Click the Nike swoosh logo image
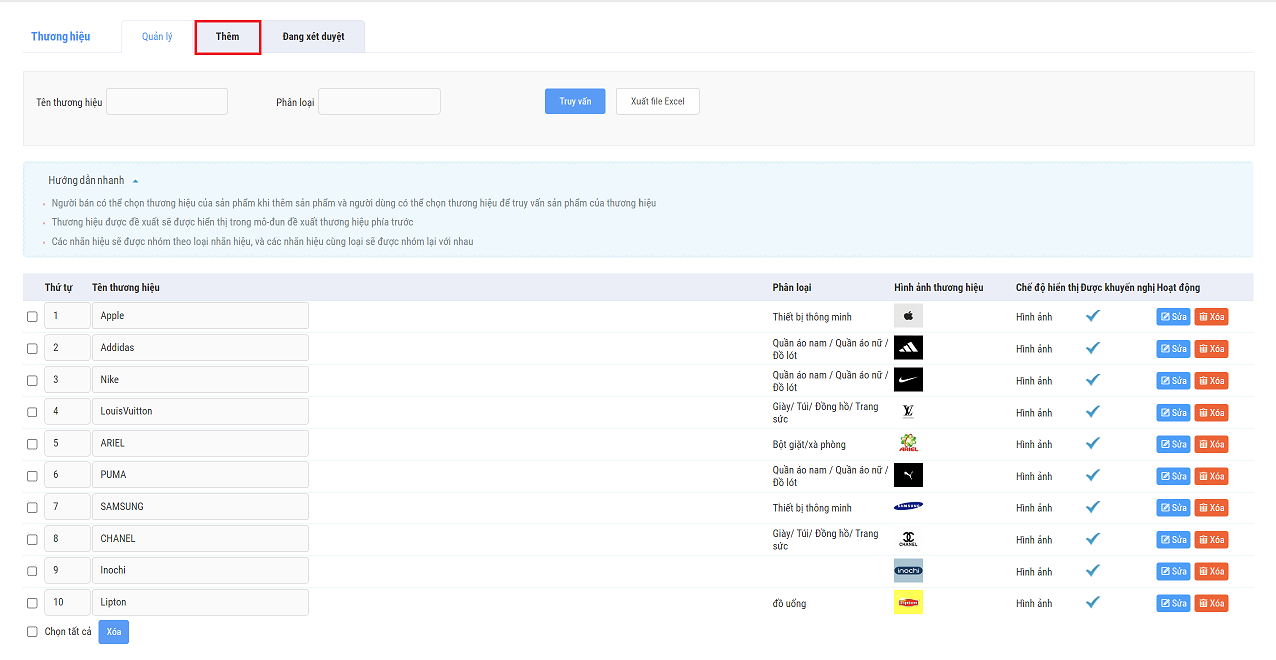Screen dimensions: 1276x660 (x=908, y=380)
